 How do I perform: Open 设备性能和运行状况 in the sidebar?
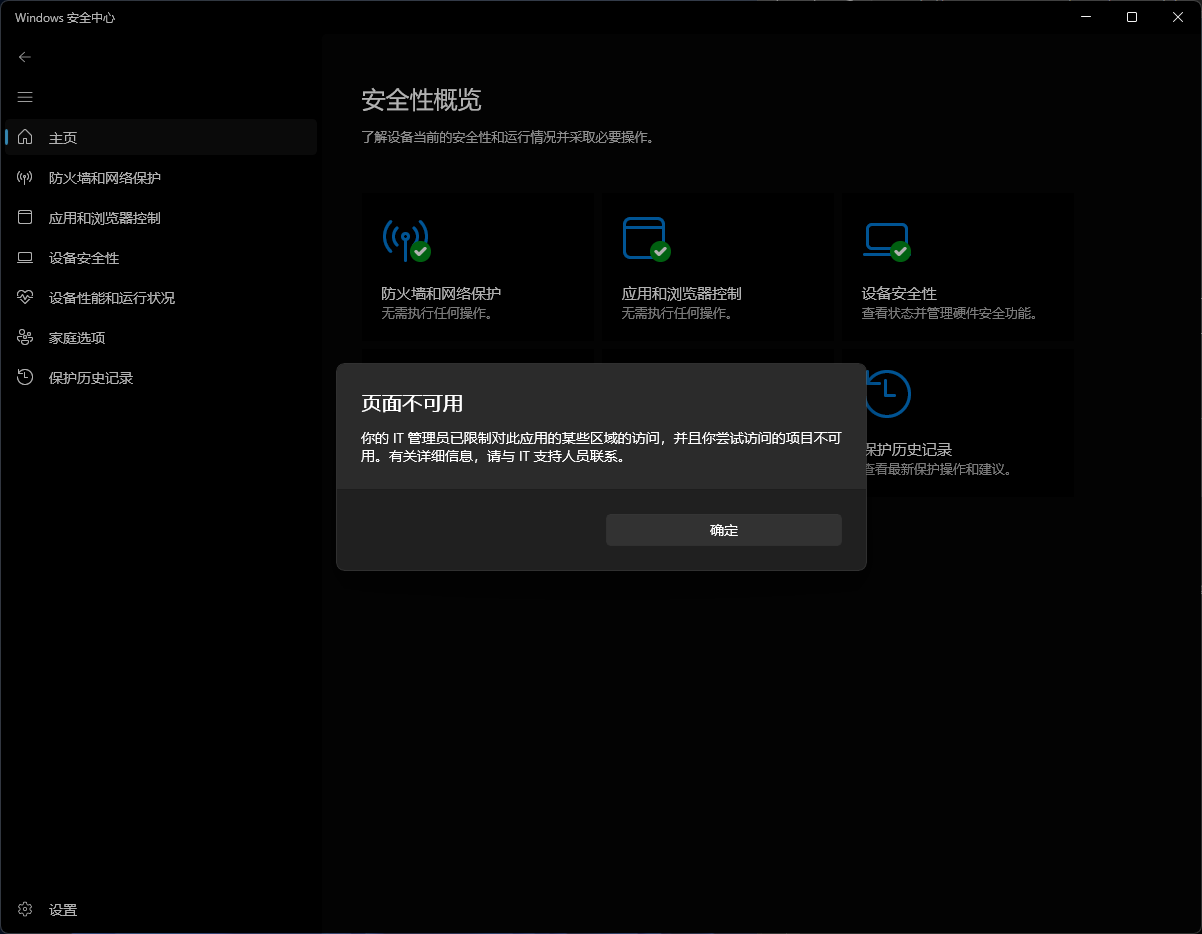(112, 298)
